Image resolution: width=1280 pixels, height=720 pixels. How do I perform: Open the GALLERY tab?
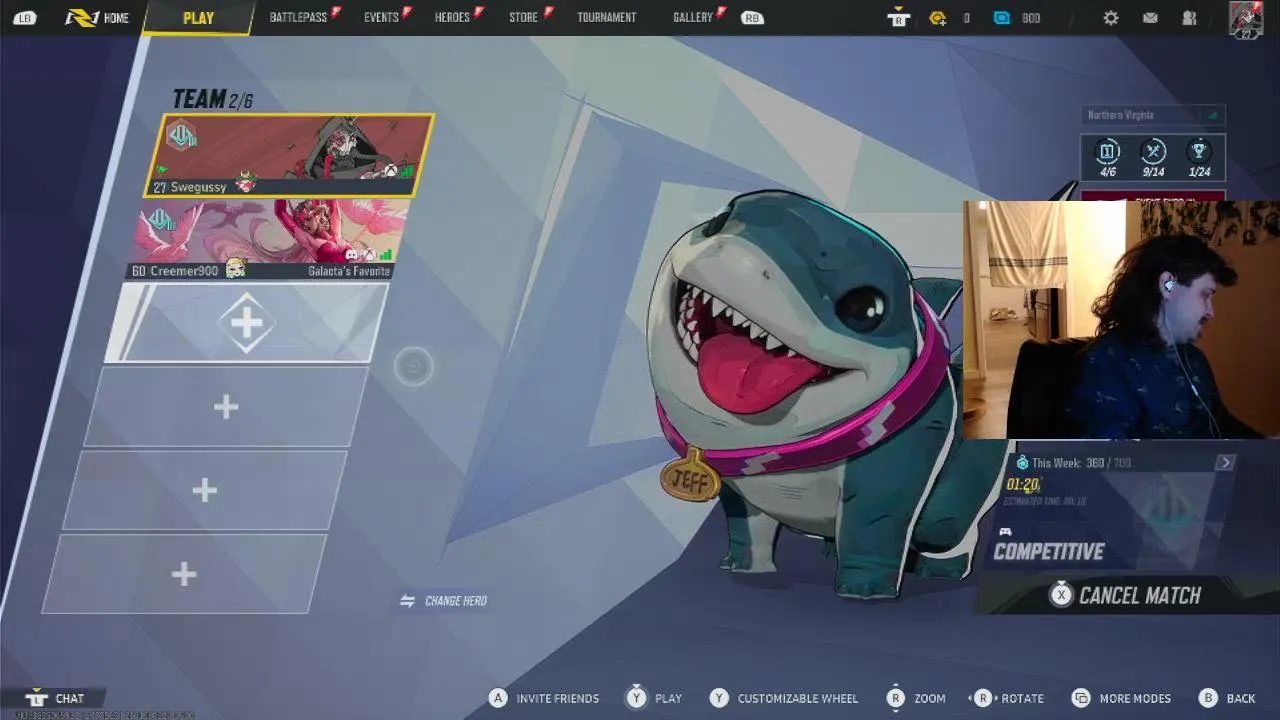coord(692,18)
